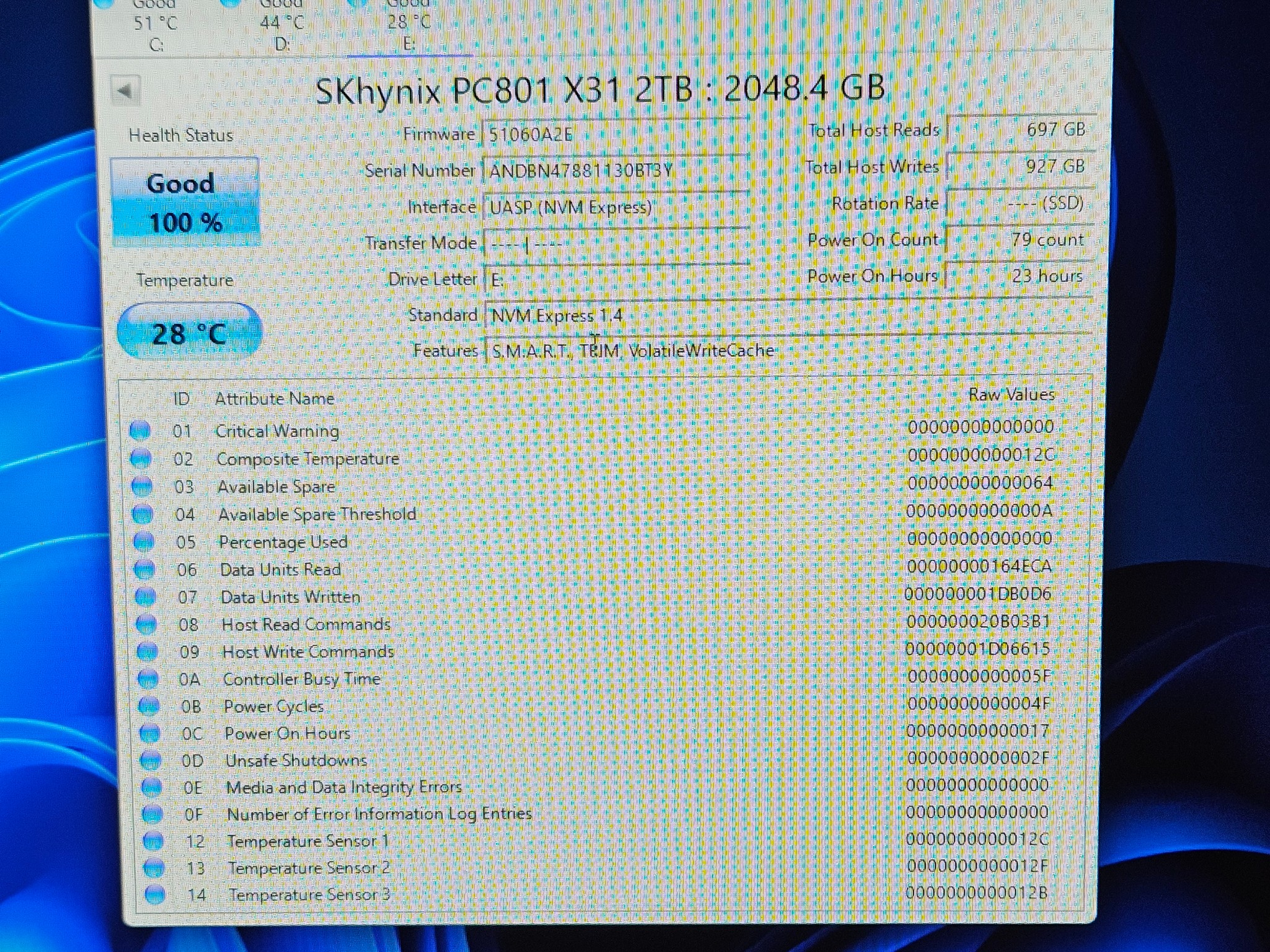Click the status icon for Host Read Commands

point(146,624)
